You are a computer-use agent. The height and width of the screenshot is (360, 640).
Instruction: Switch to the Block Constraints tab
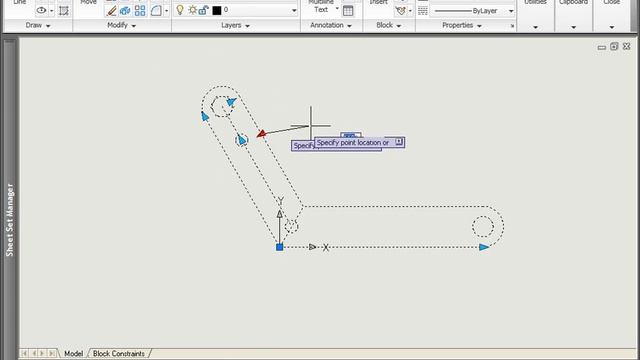click(x=119, y=353)
